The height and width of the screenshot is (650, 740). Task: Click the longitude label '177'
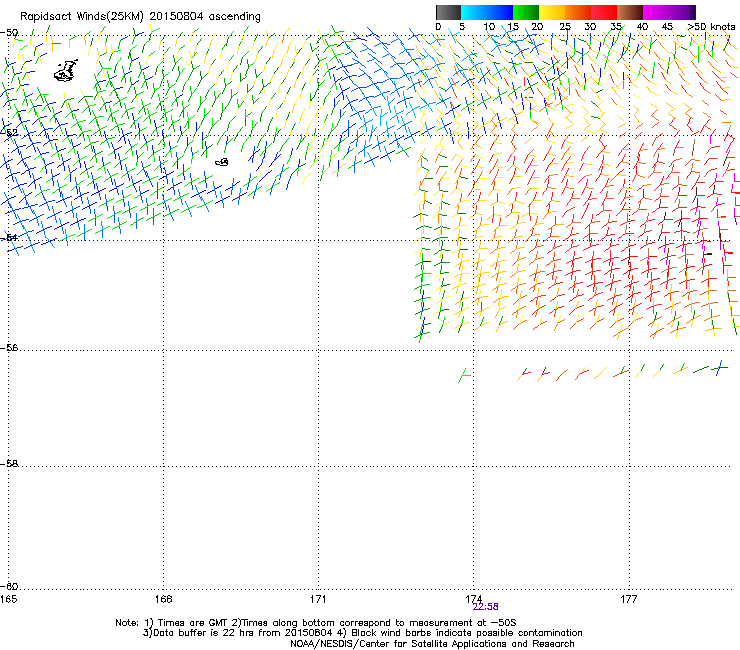click(x=629, y=599)
